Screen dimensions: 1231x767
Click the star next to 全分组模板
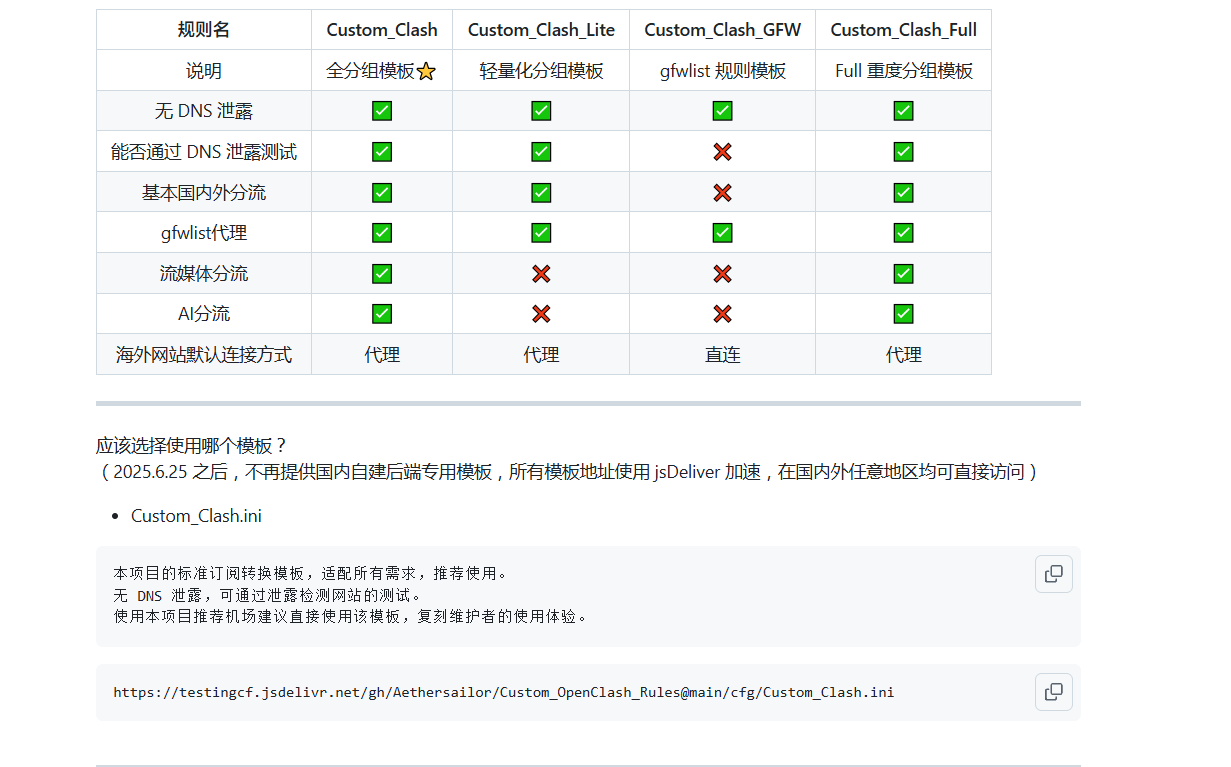point(426,71)
